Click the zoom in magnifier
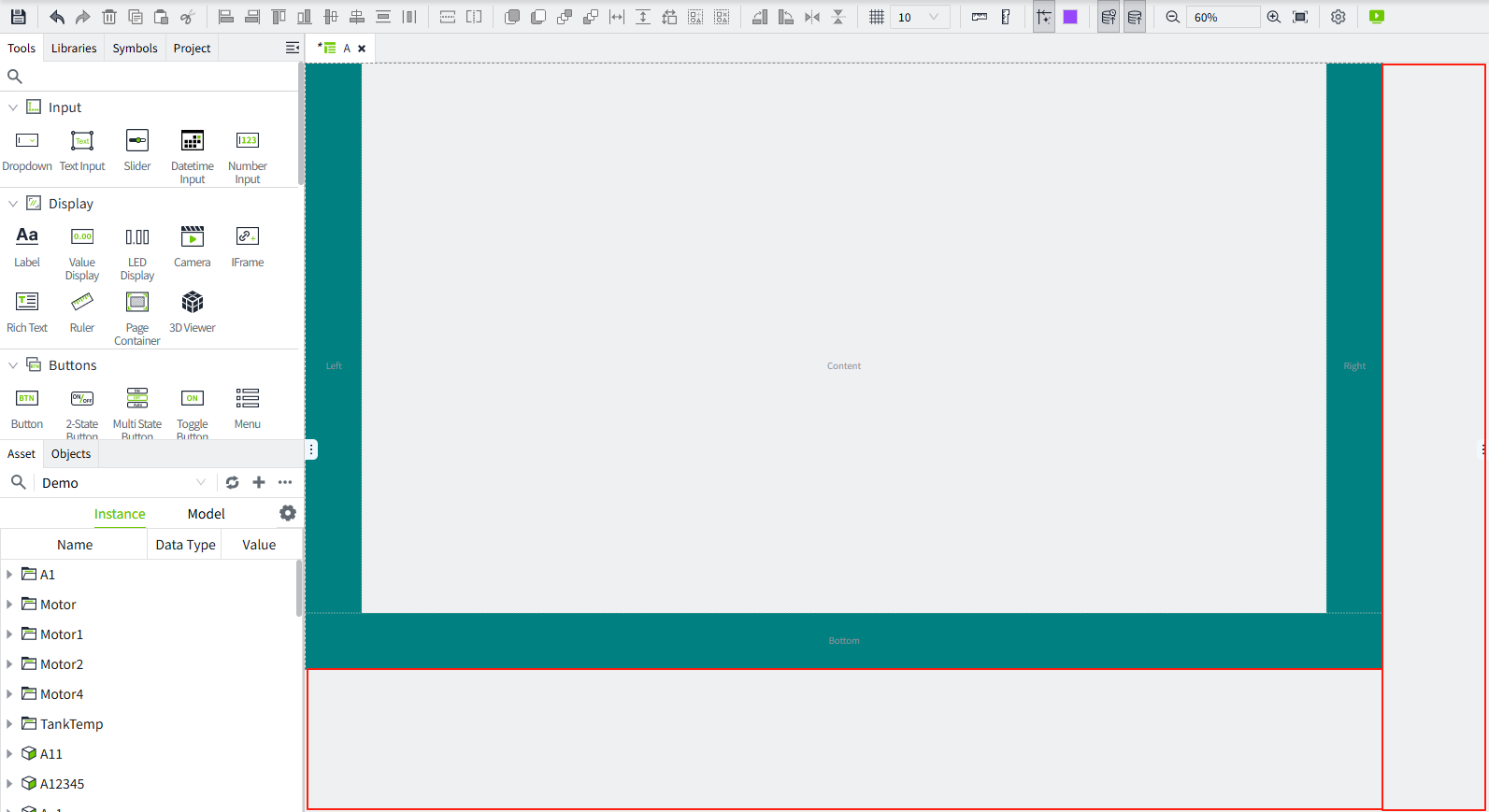The height and width of the screenshot is (812, 1489). [1273, 17]
